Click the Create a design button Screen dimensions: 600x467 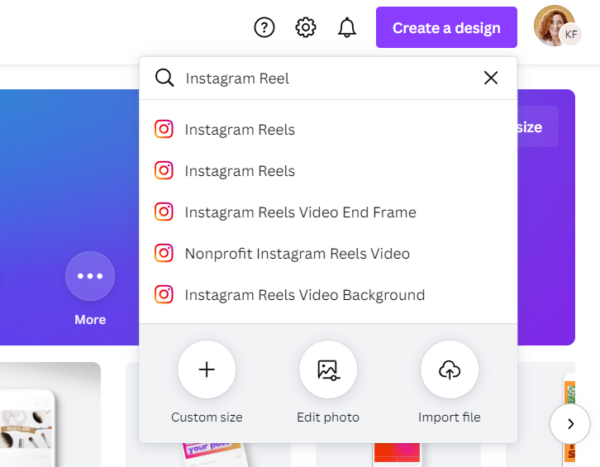click(x=446, y=28)
